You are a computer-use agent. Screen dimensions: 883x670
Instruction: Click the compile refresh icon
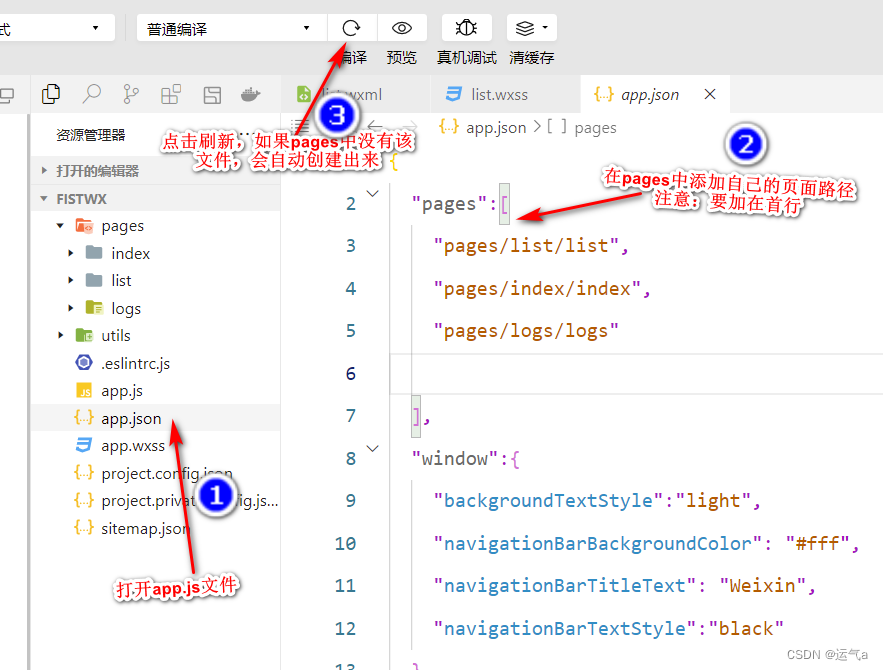351,28
